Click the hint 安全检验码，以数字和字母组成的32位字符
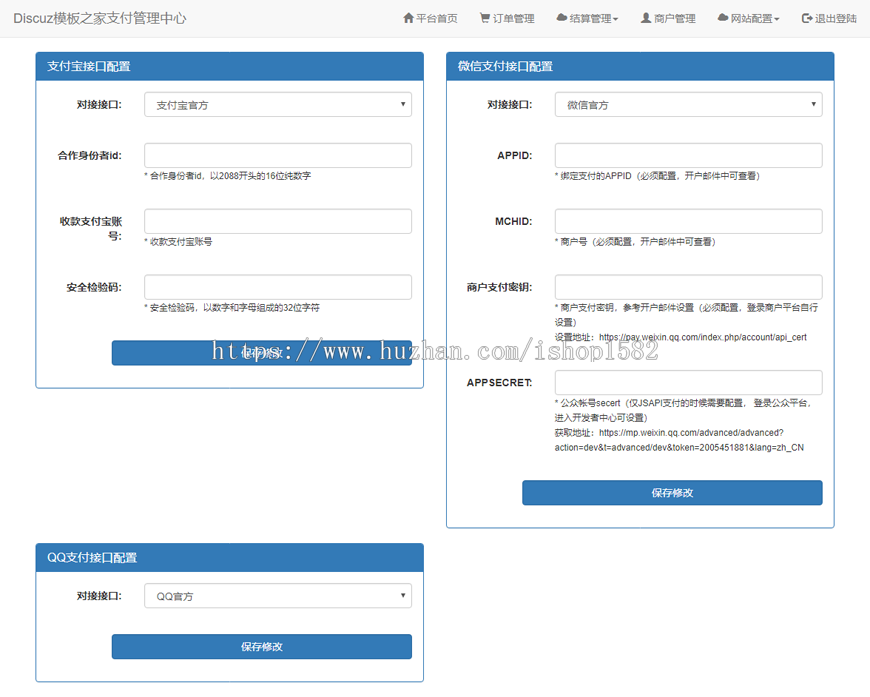Viewport: 870px width, 697px height. 232,307
